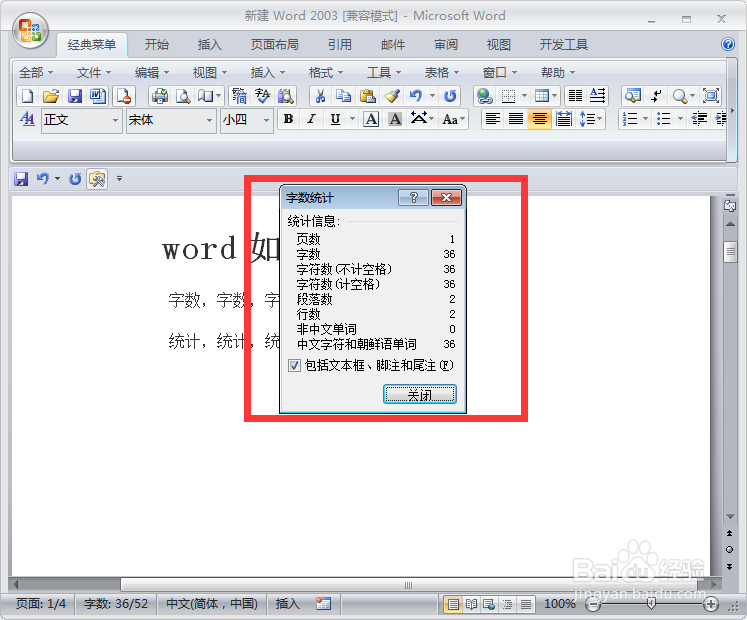Create a new blank document

pyautogui.click(x=28, y=96)
